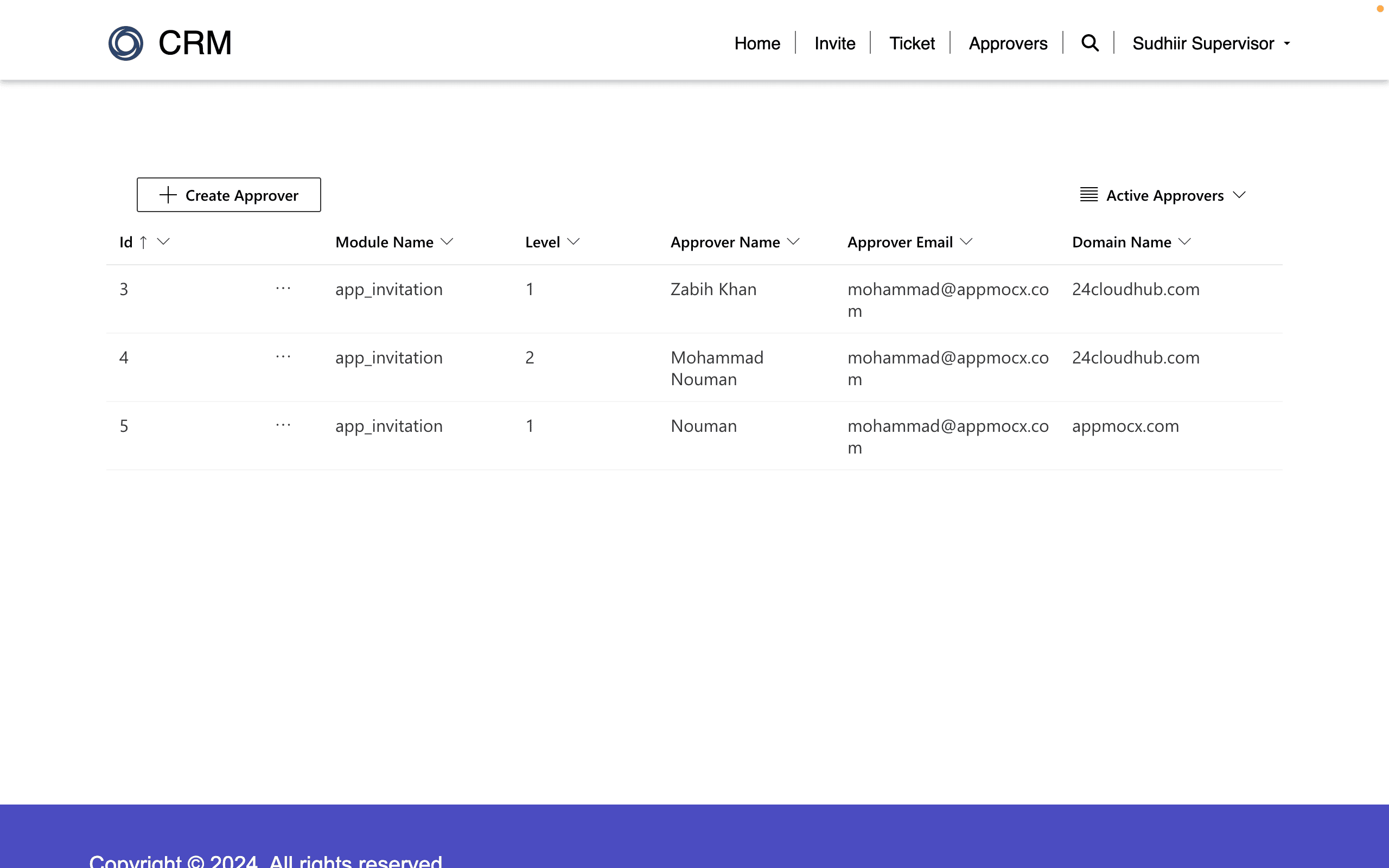Select the Zabih Khan approver row

(713, 289)
